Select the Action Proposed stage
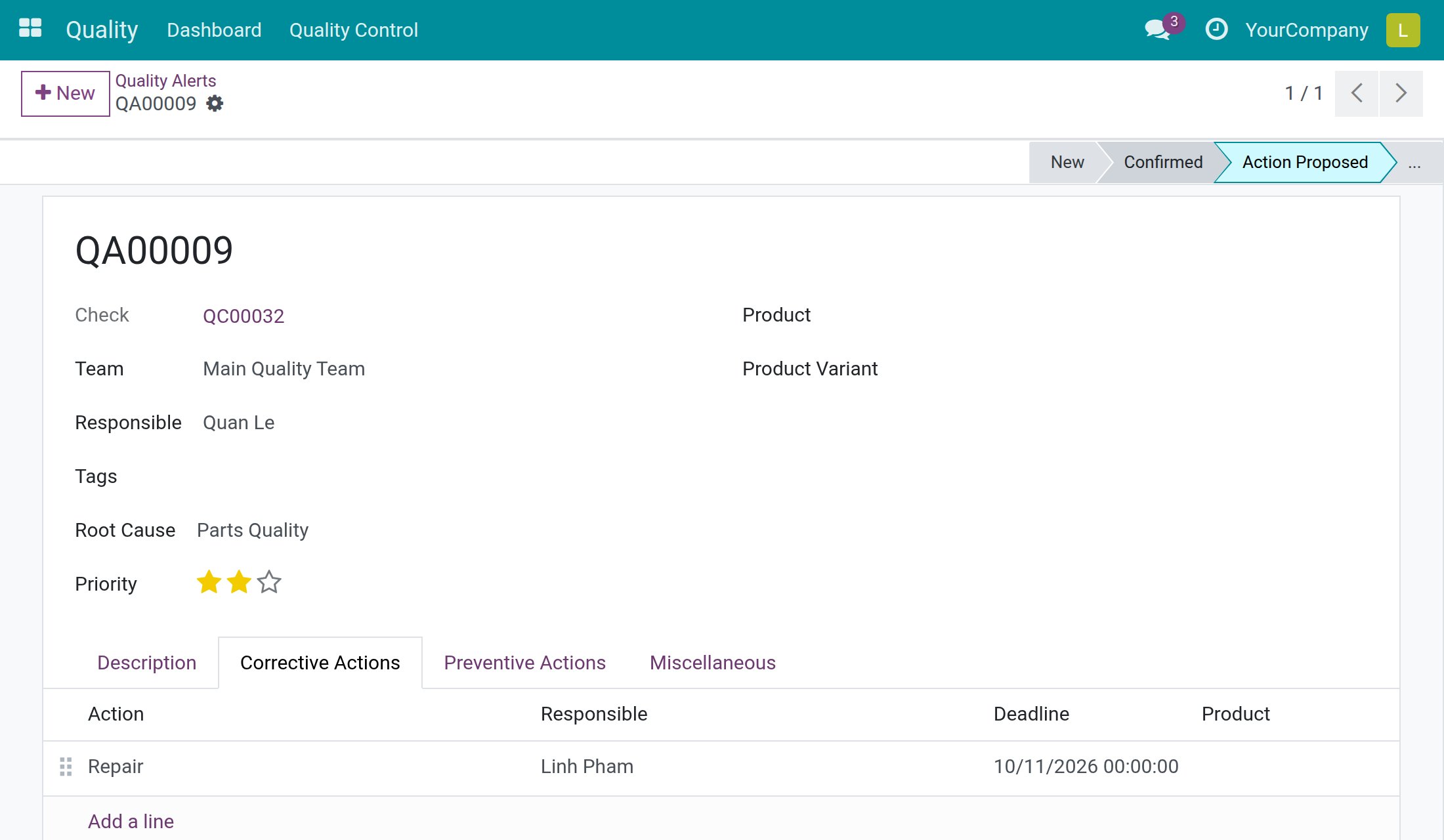 [x=1305, y=162]
